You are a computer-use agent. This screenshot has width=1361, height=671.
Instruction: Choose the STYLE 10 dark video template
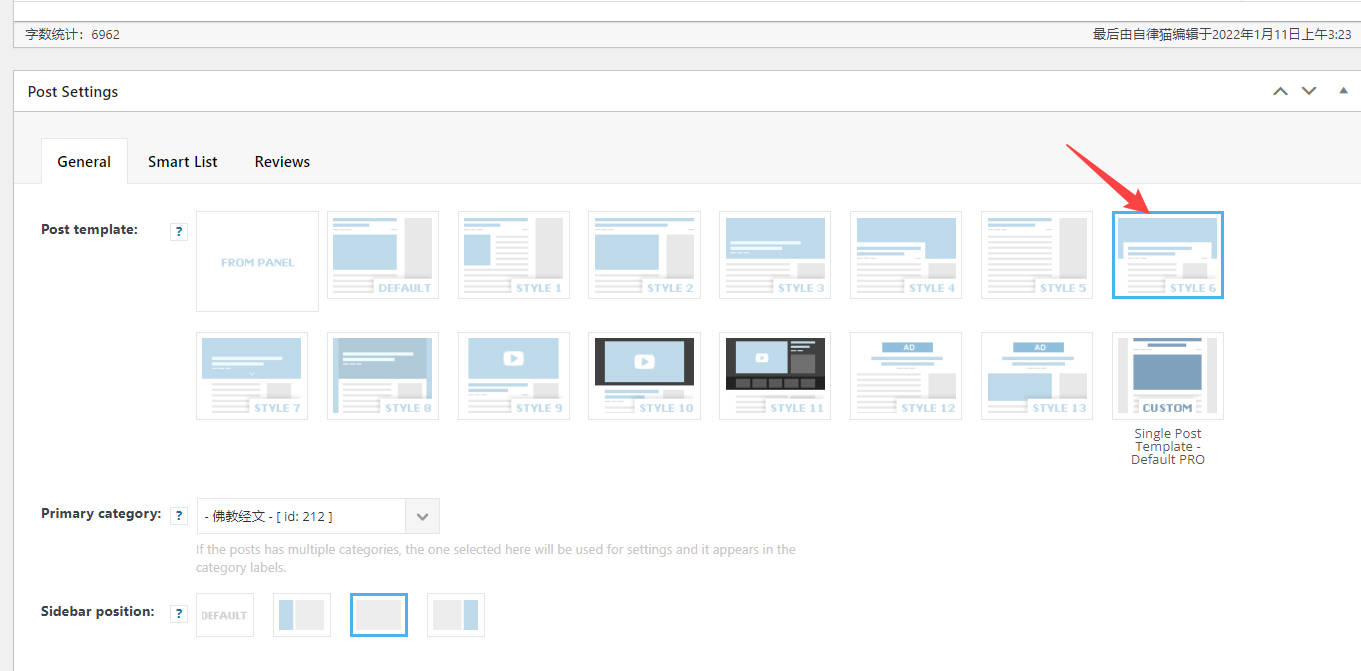644,376
